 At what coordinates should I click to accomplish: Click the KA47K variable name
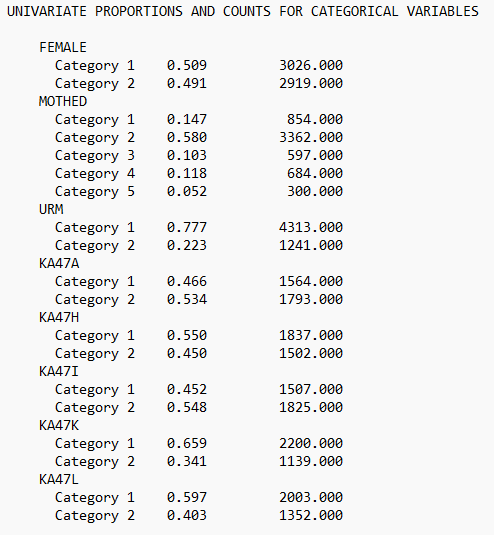(59, 425)
